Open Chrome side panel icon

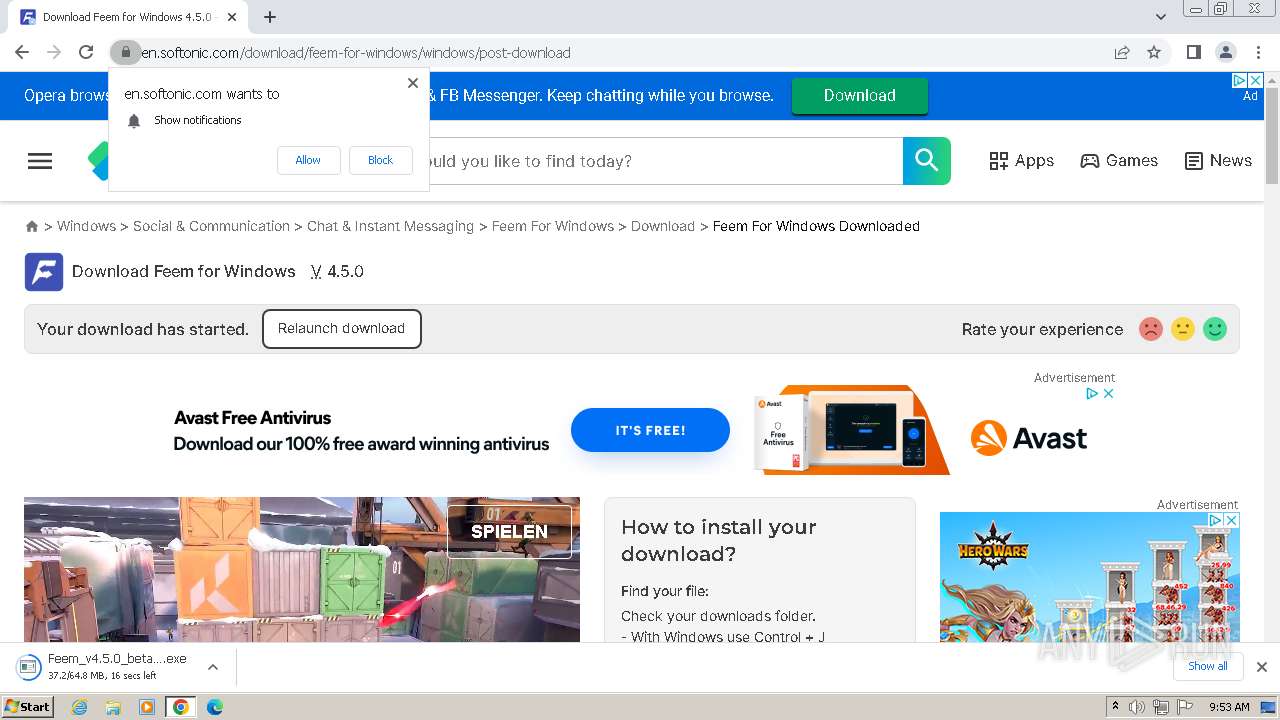pyautogui.click(x=1193, y=52)
